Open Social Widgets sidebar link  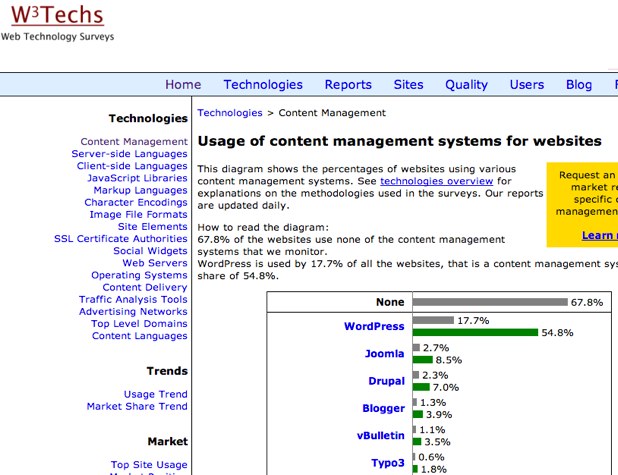[x=150, y=251]
